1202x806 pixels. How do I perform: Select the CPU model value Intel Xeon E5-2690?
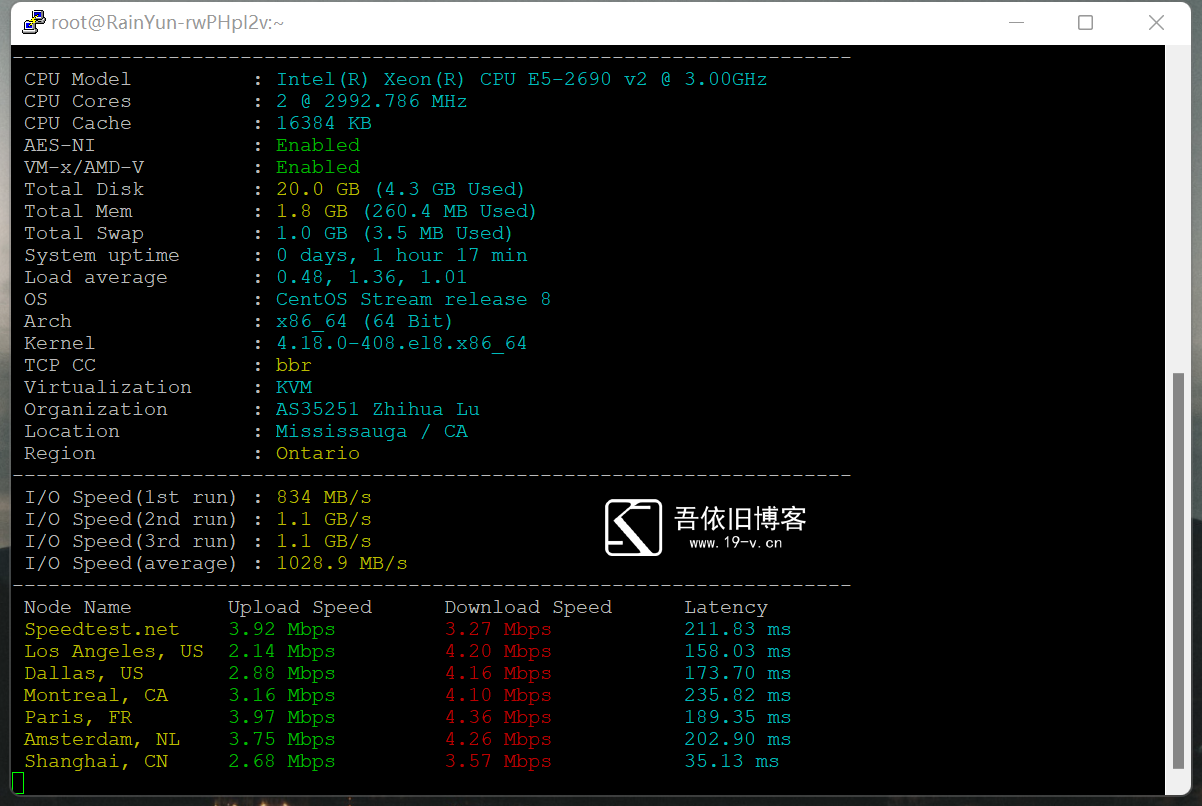[522, 79]
